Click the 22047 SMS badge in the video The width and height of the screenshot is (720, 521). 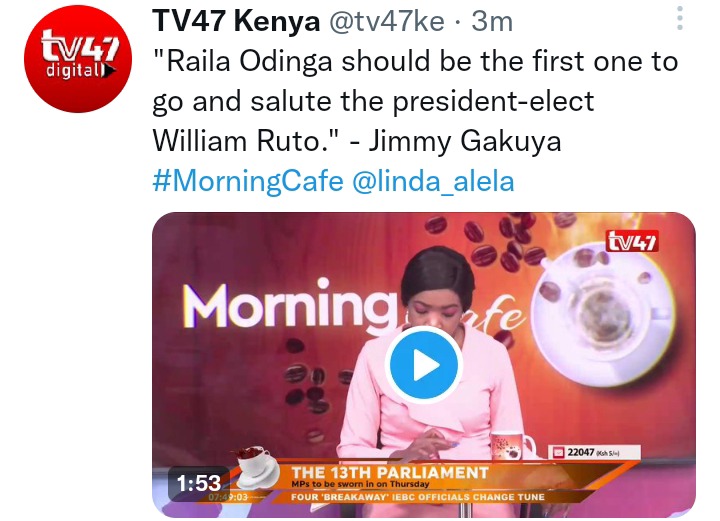(x=595, y=452)
